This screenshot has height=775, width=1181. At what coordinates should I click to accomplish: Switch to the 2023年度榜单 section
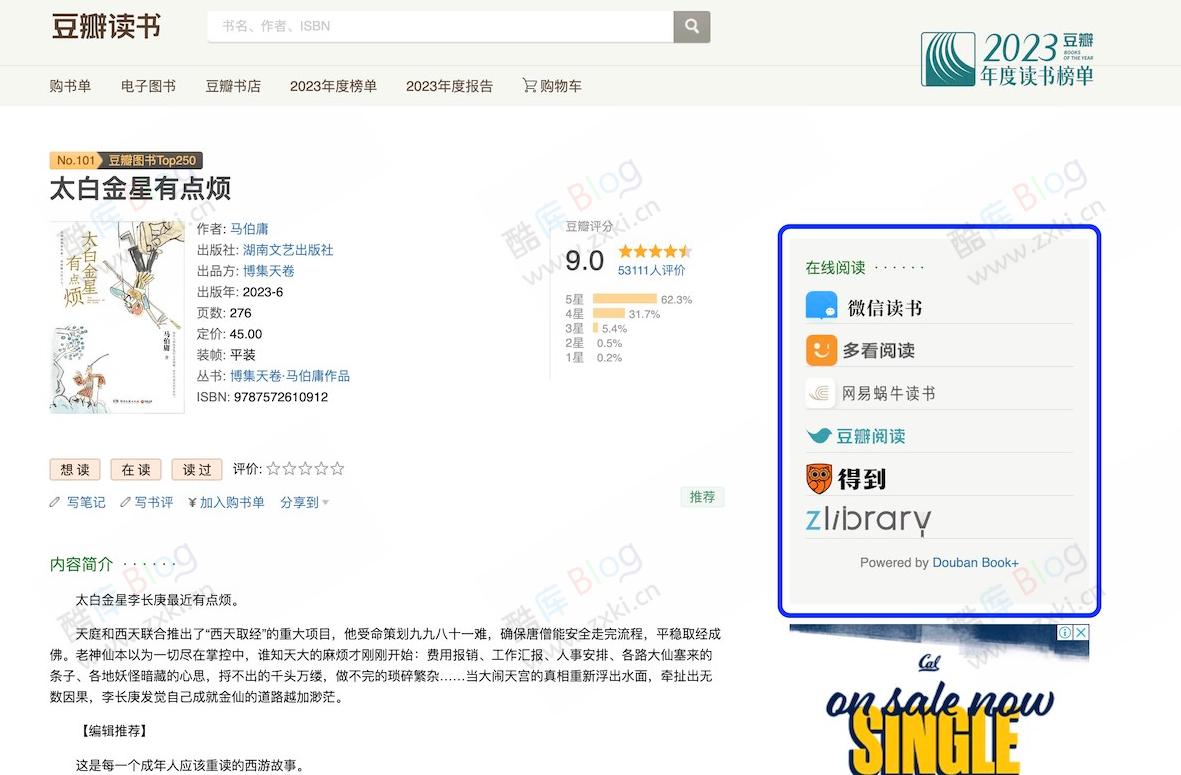333,86
